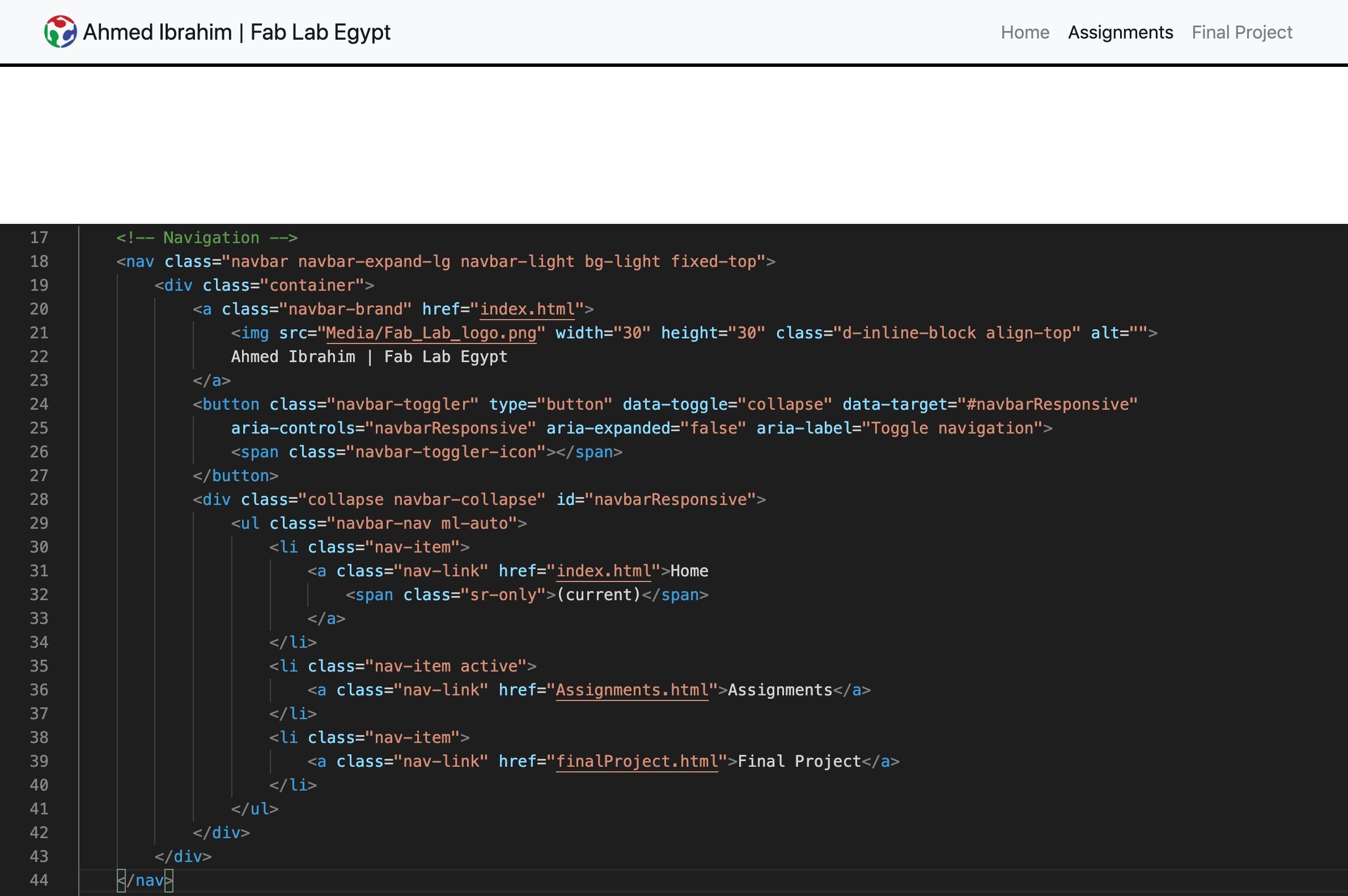Click 'collapse navbar-collapse' class value
Screen dimensions: 1348x896
click(422, 500)
